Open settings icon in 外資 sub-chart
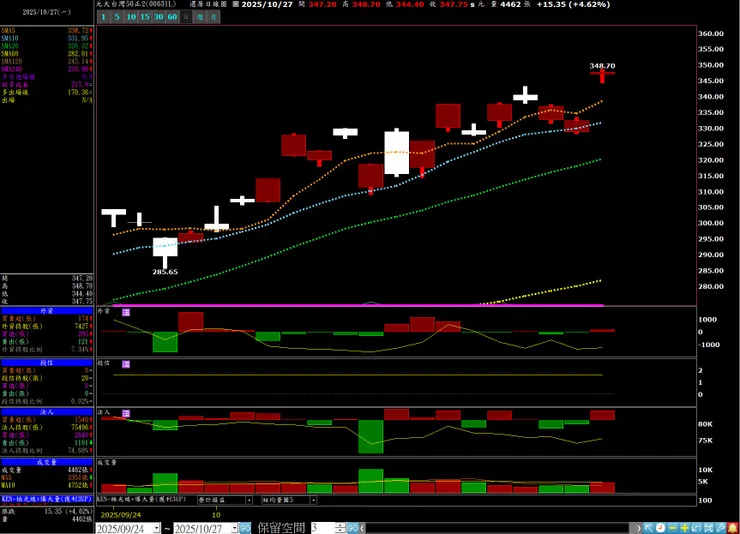The width and height of the screenshot is (740, 534). (x=126, y=312)
